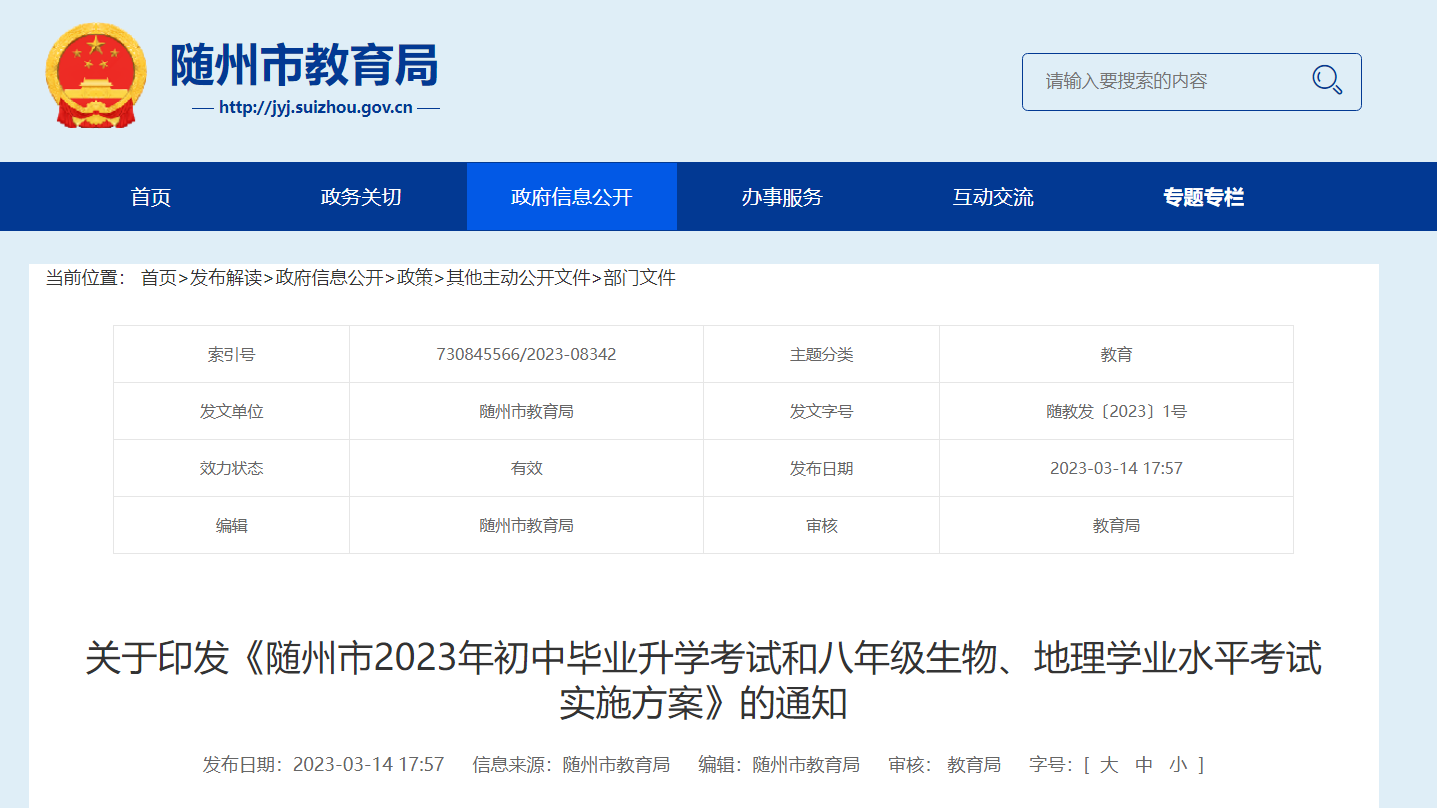
Task: Click the 发布解读 breadcrumb link
Action: coord(226,278)
